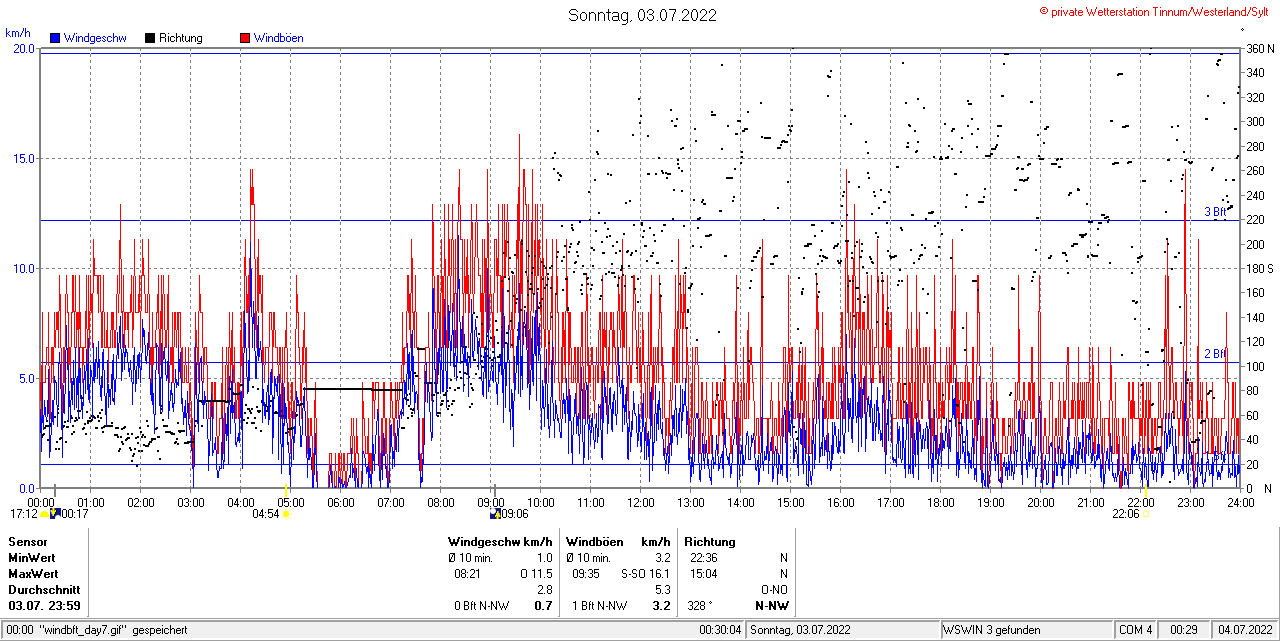The width and height of the screenshot is (1280, 641).
Task: Click the 00:30:04 status bar timer
Action: (720, 630)
